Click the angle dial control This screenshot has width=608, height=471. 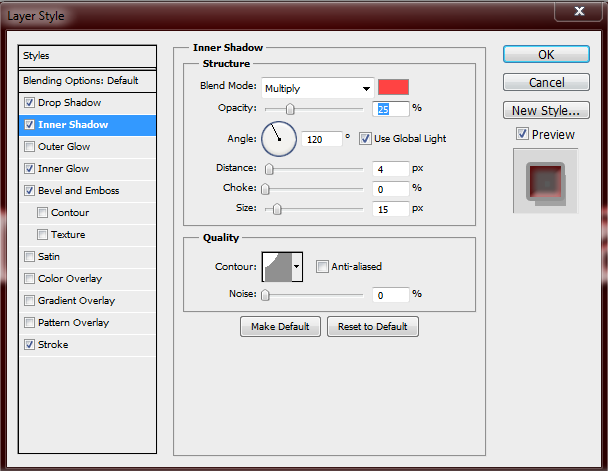click(x=279, y=138)
